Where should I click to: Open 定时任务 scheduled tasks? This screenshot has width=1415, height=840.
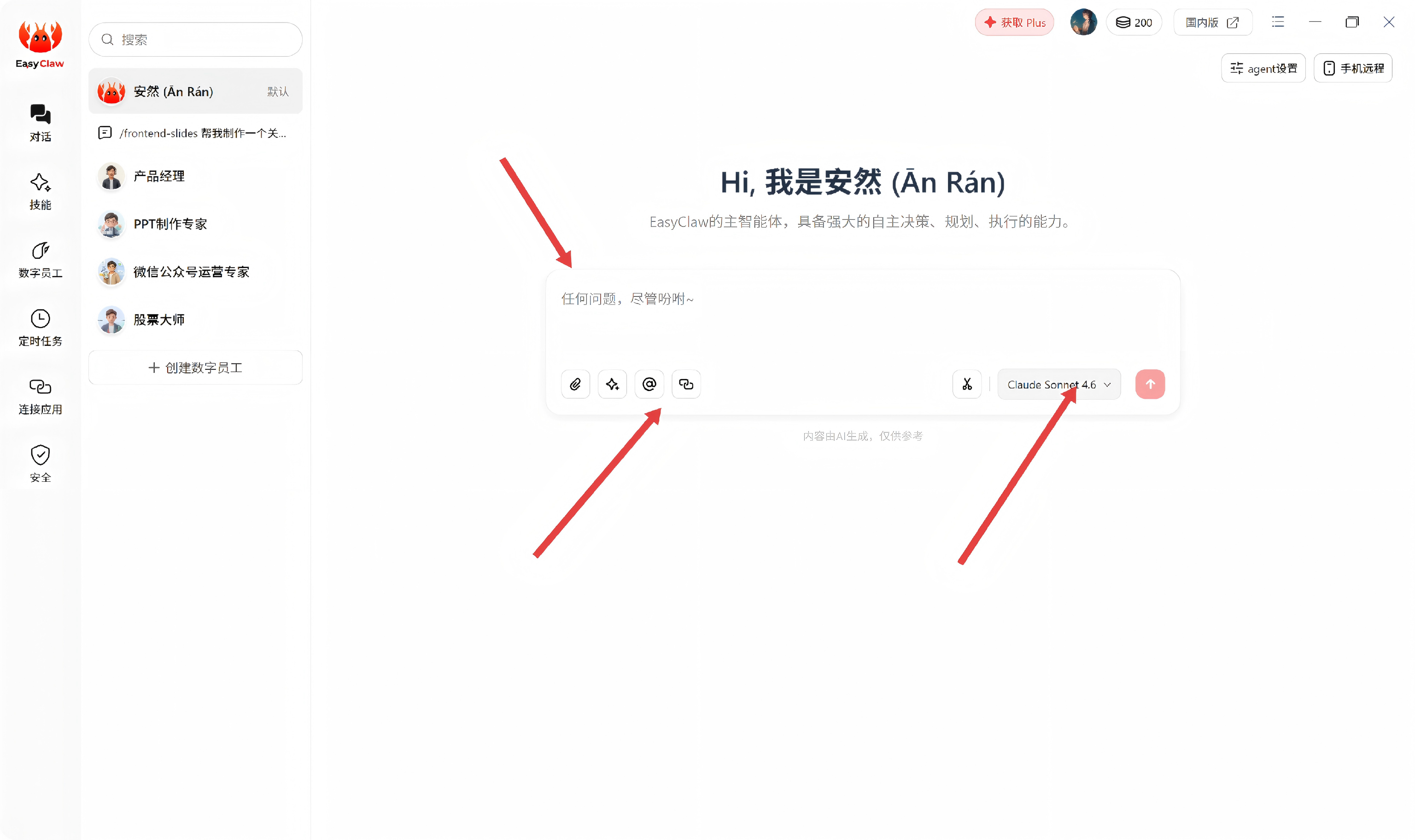[x=40, y=328]
